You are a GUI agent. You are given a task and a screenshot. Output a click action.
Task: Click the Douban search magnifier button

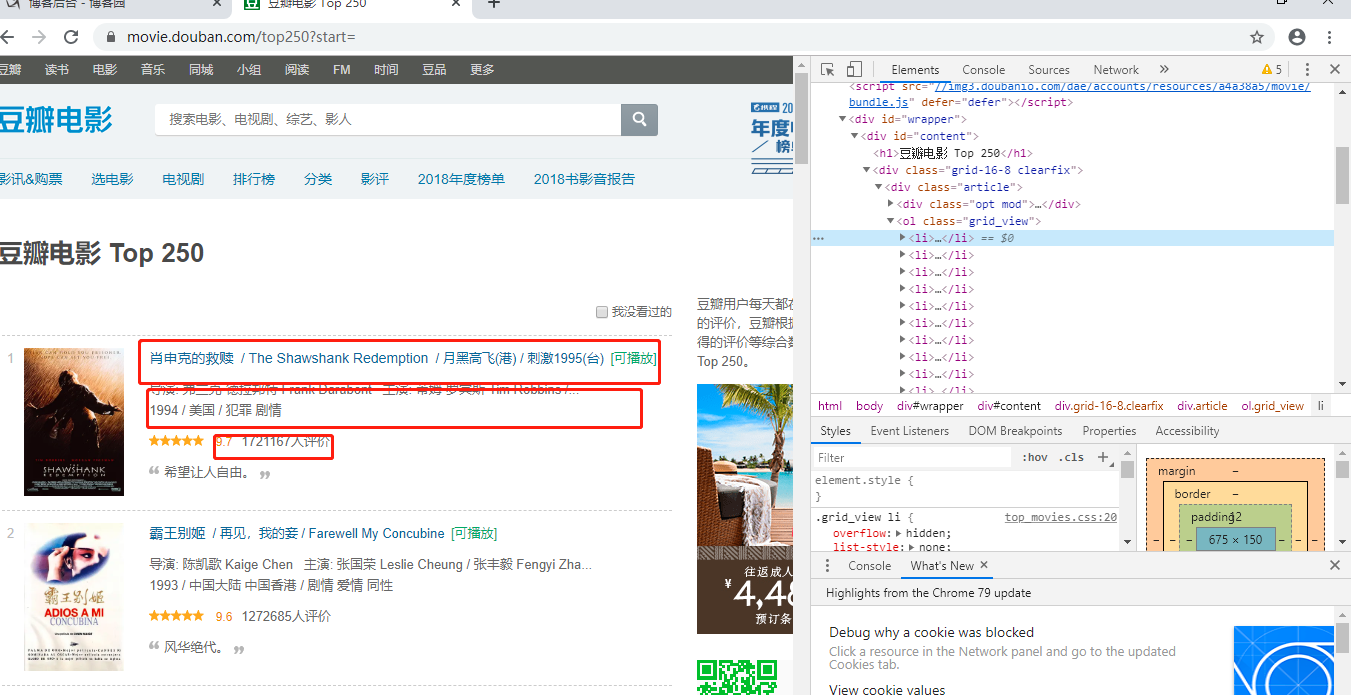pyautogui.click(x=639, y=119)
